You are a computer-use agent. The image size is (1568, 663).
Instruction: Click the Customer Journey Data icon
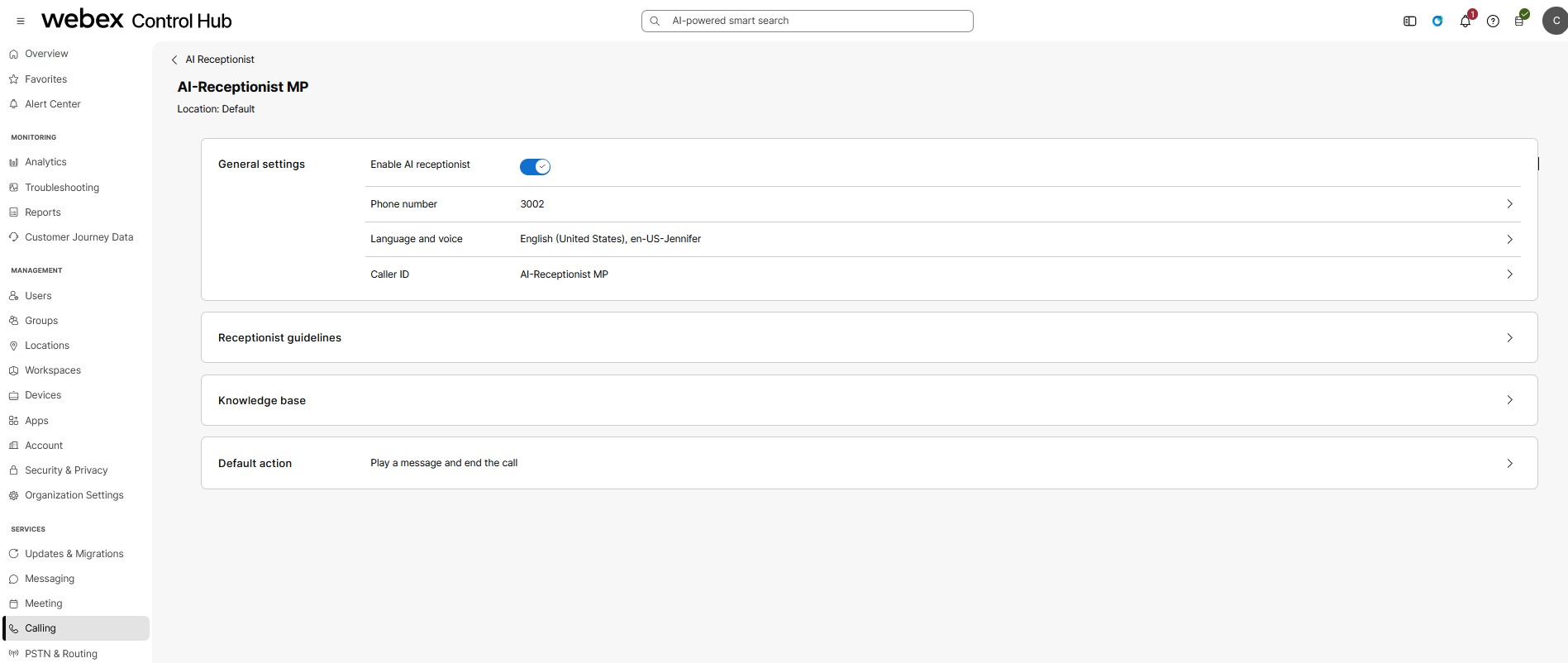pos(13,237)
